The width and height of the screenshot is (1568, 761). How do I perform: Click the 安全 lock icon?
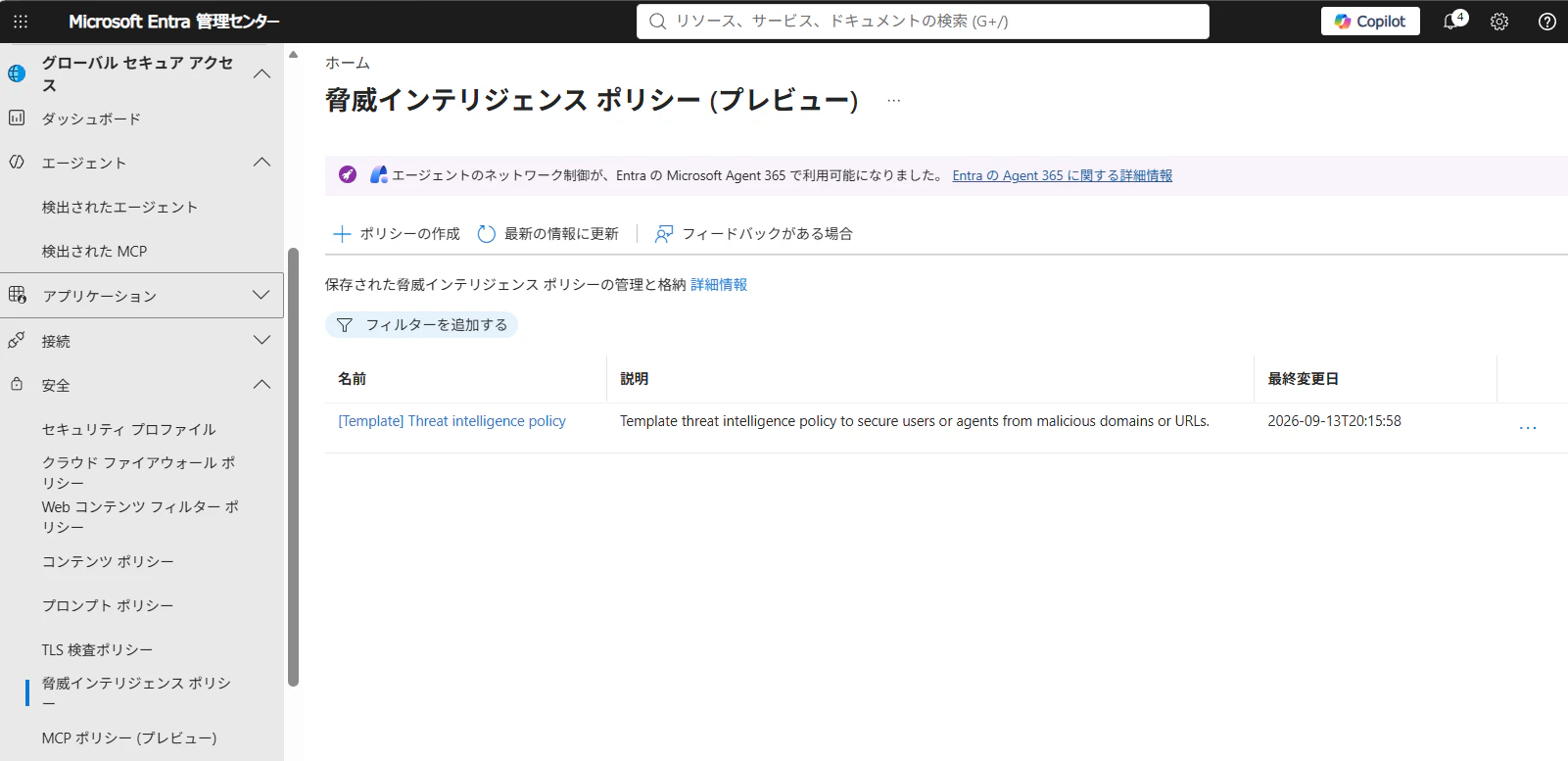pyautogui.click(x=17, y=385)
